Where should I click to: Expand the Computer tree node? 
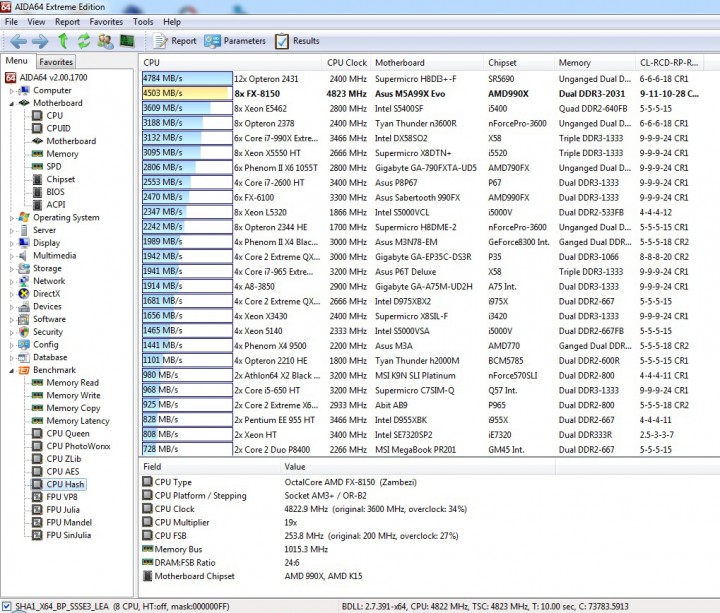pos(11,91)
